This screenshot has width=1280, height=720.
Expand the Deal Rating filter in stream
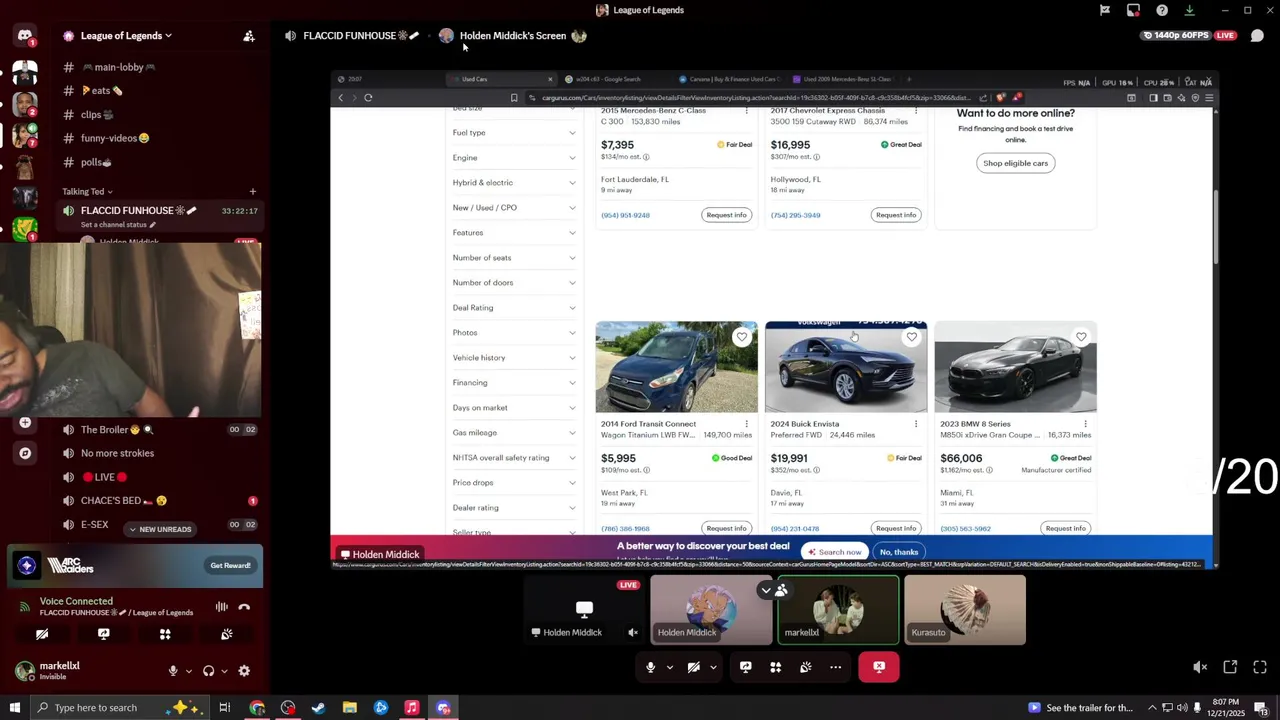click(x=514, y=308)
